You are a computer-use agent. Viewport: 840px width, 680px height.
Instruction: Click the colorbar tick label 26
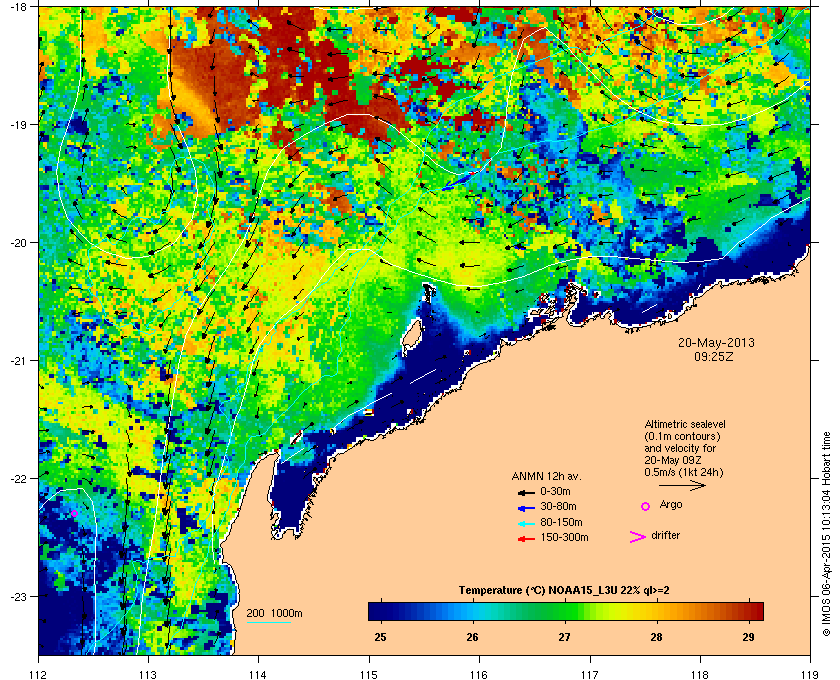[472, 637]
